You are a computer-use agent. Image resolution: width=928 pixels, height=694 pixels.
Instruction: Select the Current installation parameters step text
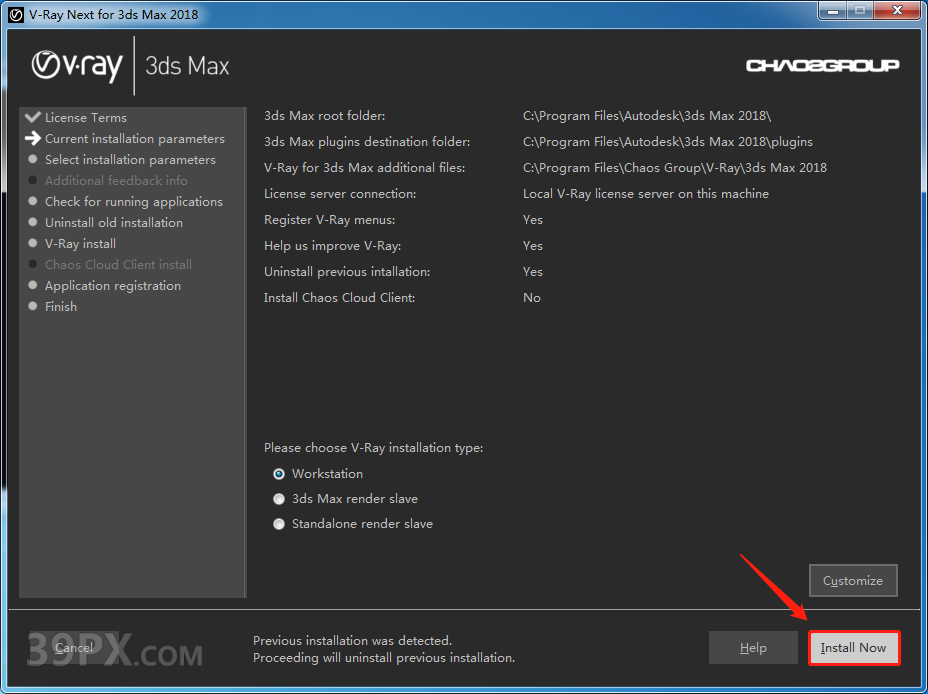[x=135, y=139]
